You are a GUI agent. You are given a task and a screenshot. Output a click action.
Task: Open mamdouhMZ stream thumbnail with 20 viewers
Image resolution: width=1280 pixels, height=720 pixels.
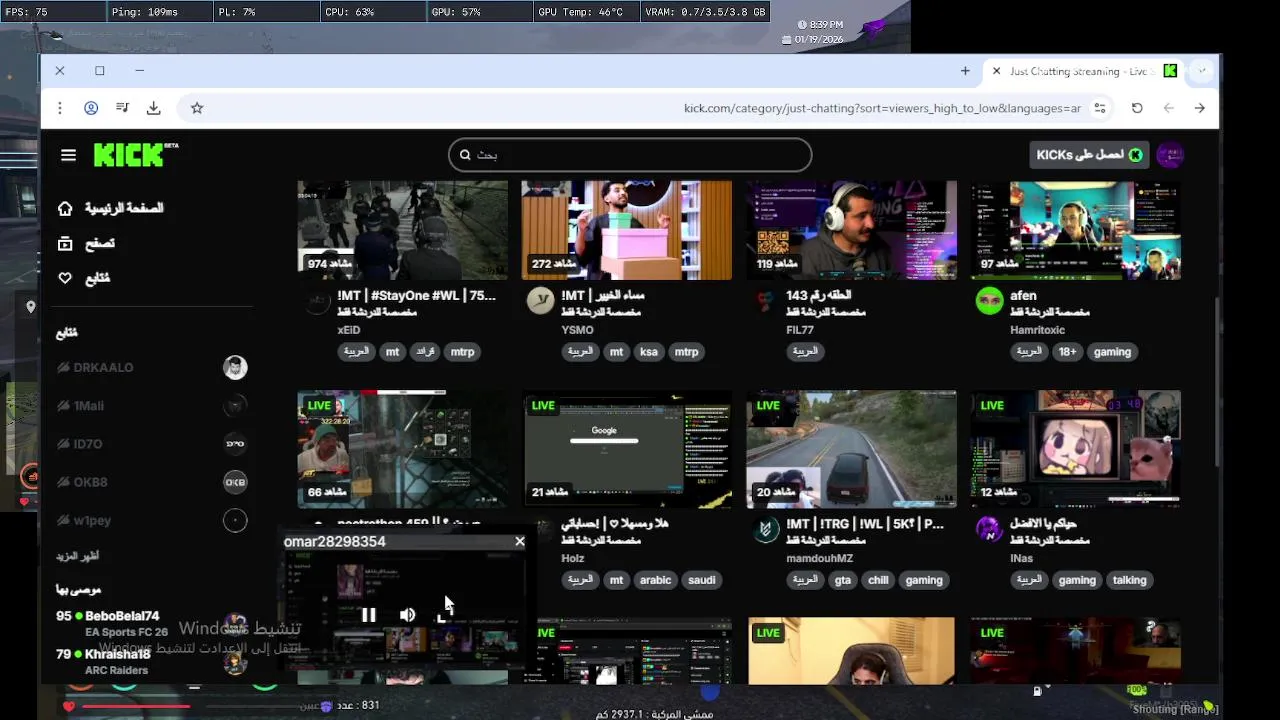tap(851, 449)
